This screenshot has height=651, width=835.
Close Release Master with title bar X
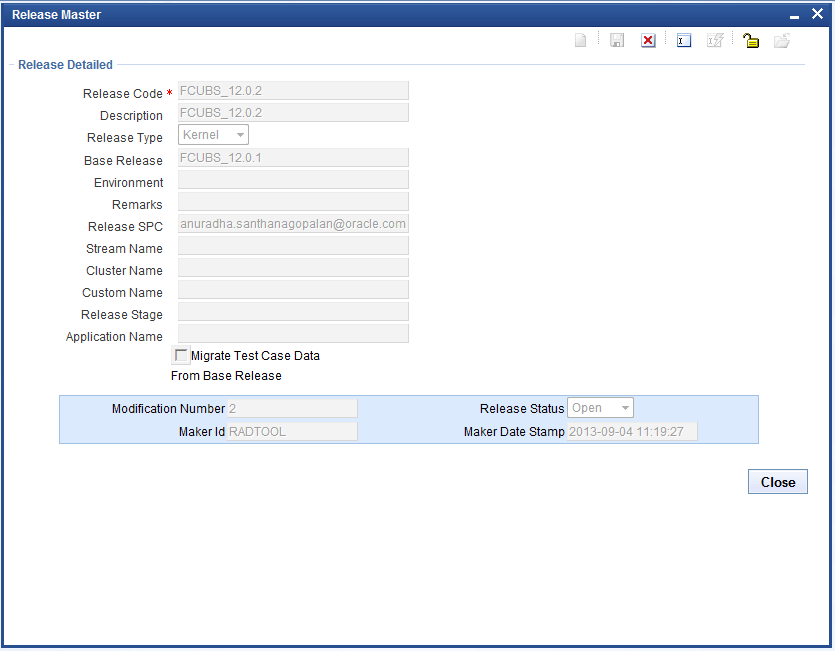click(817, 14)
